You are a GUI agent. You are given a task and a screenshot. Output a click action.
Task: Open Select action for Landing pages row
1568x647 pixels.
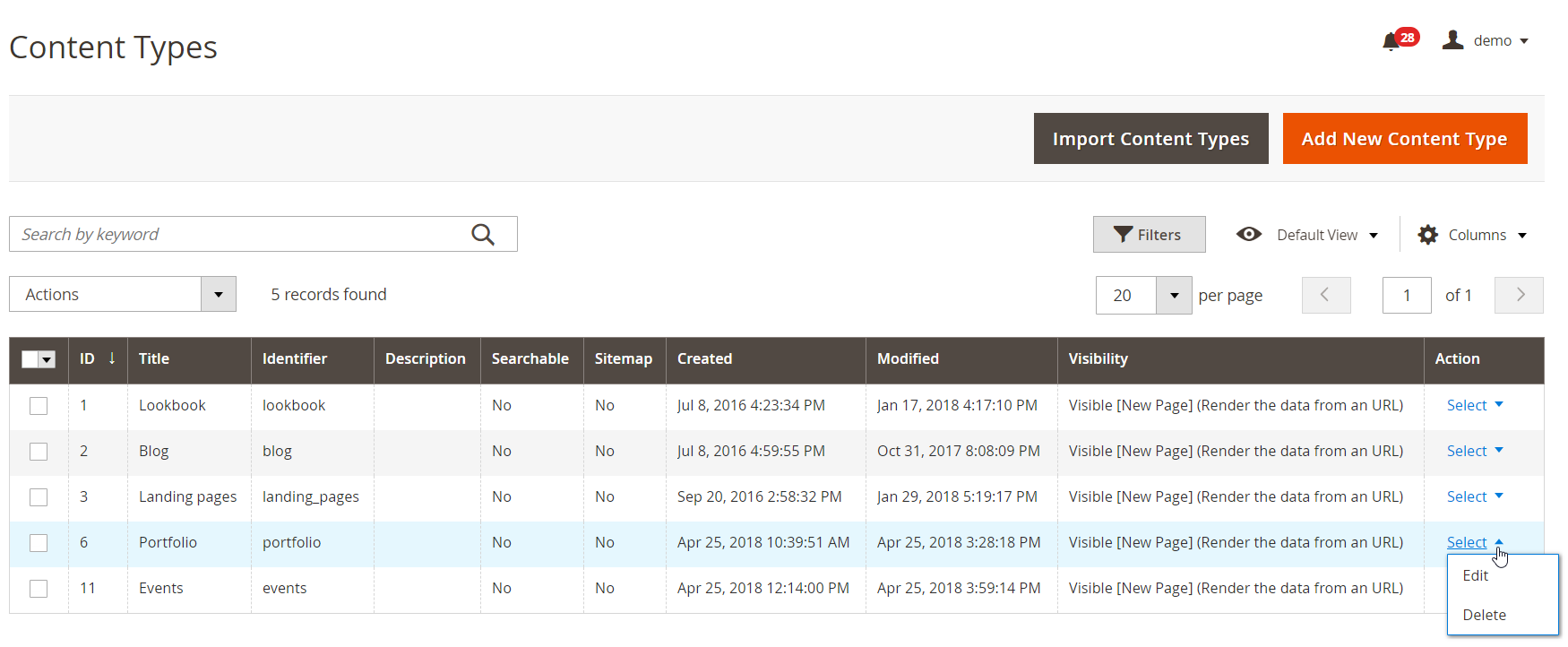point(1475,496)
